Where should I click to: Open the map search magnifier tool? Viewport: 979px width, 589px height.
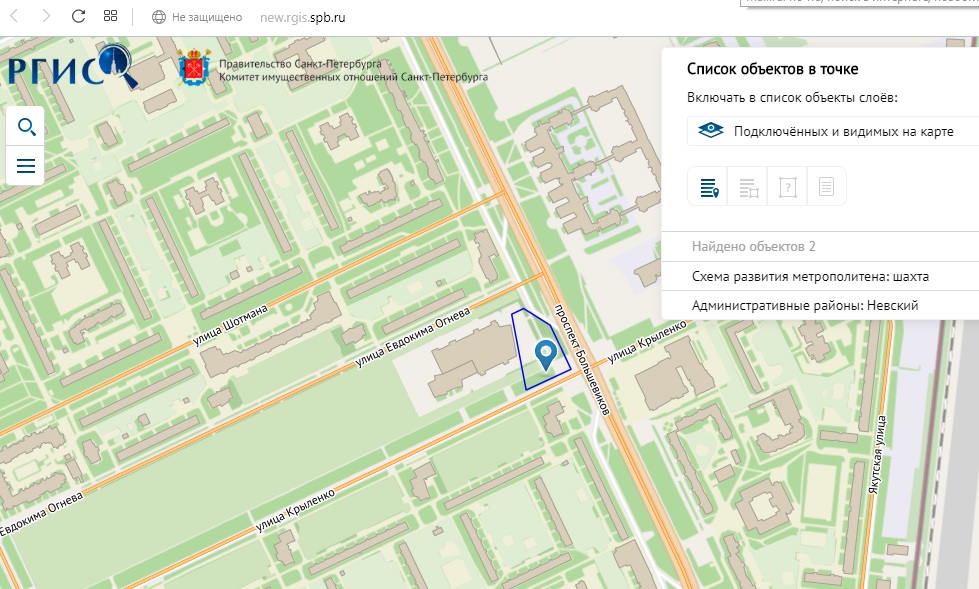click(26, 127)
